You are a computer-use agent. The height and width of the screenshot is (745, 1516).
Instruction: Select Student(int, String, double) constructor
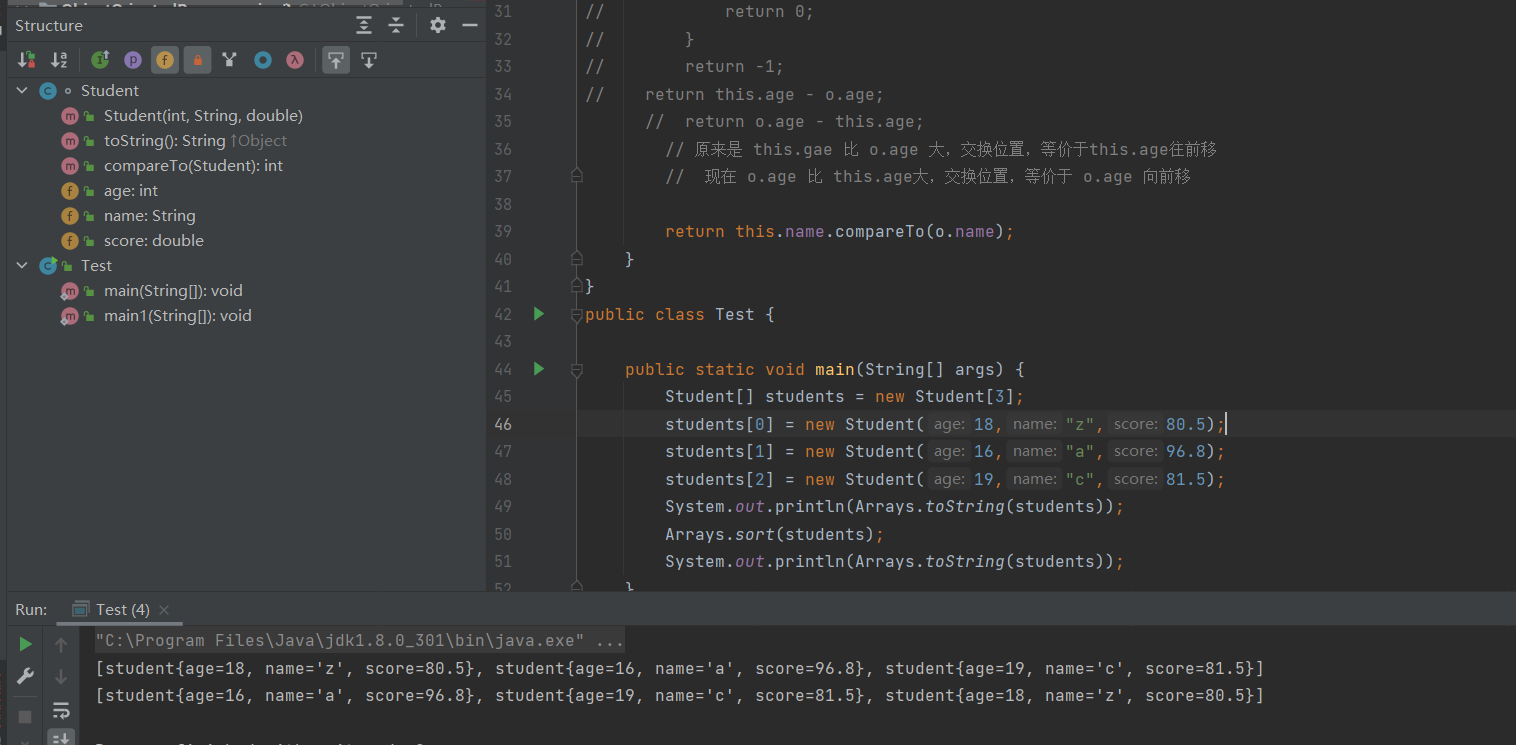[203, 116]
